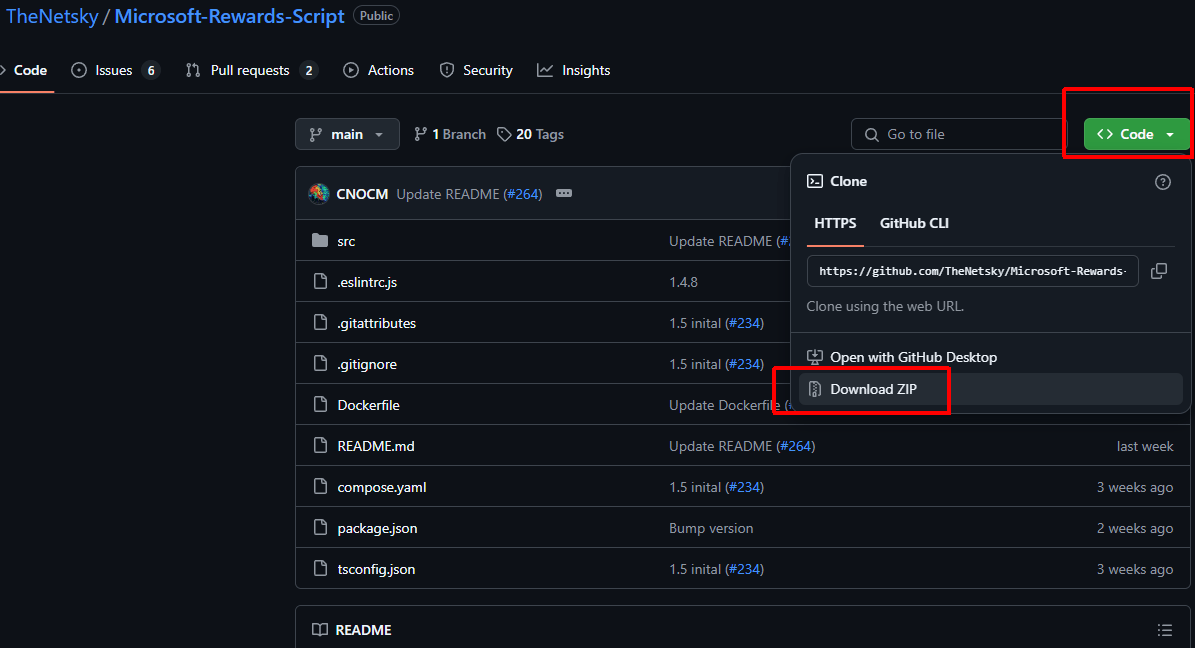Viewport: 1195px width, 648px height.
Task: Switch to the Actions tab
Action: [379, 70]
